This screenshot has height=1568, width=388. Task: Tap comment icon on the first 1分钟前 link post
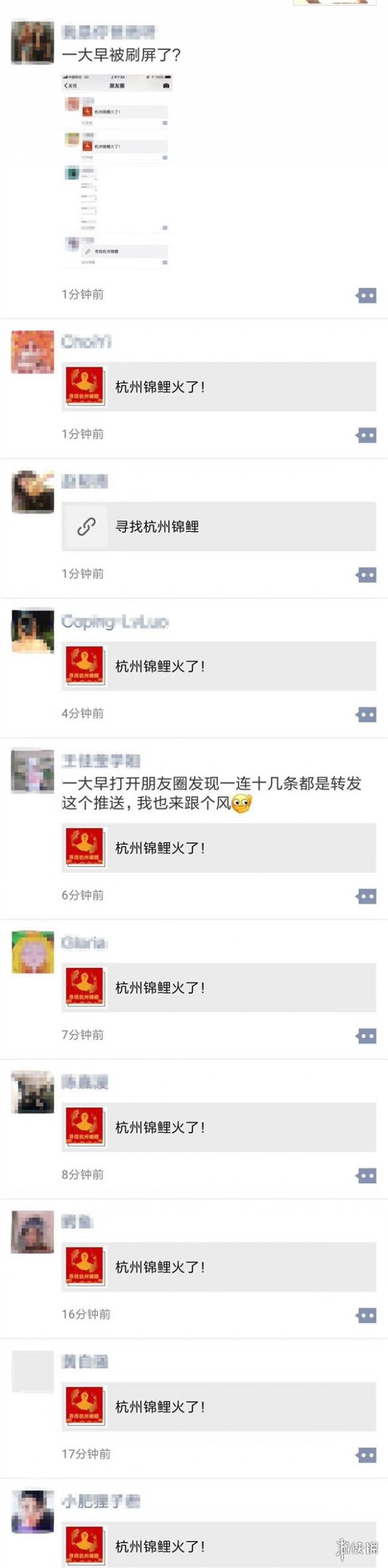[366, 435]
